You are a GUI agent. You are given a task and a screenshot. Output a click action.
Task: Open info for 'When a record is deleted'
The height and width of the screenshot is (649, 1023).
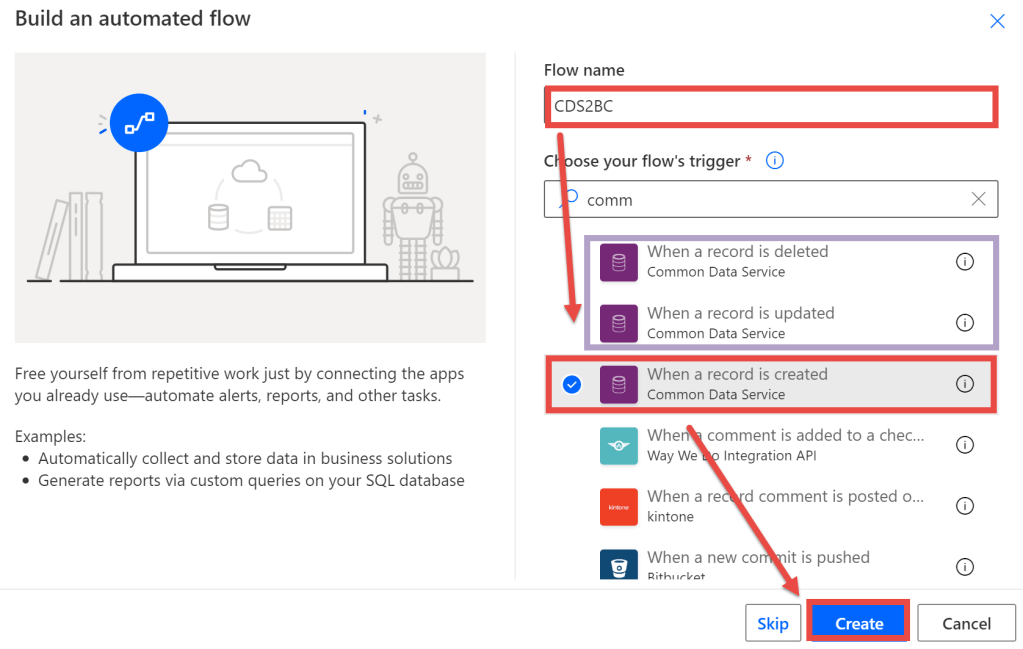(964, 262)
